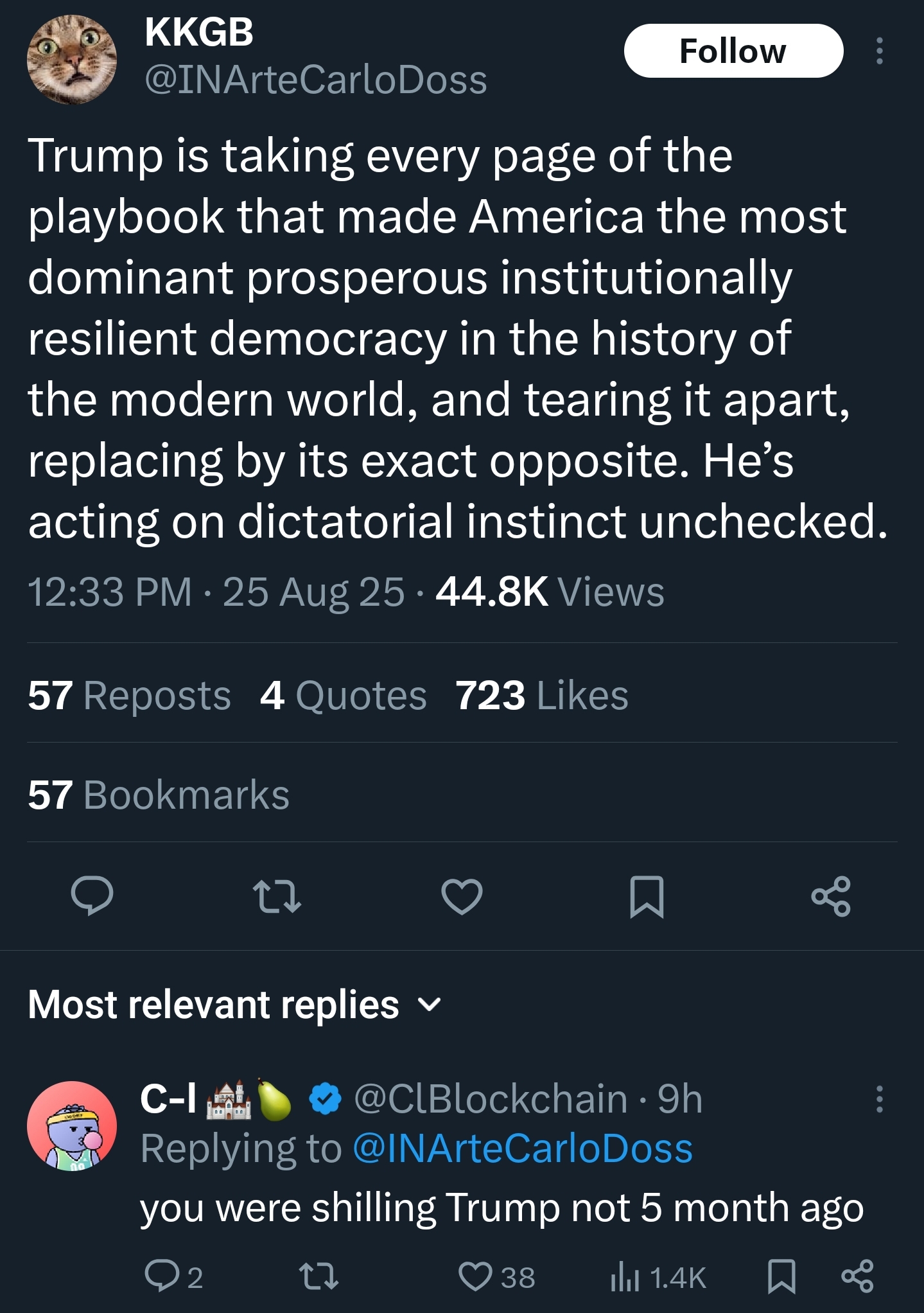Bookmark the KKGB post
The image size is (924, 1313).
click(x=647, y=895)
